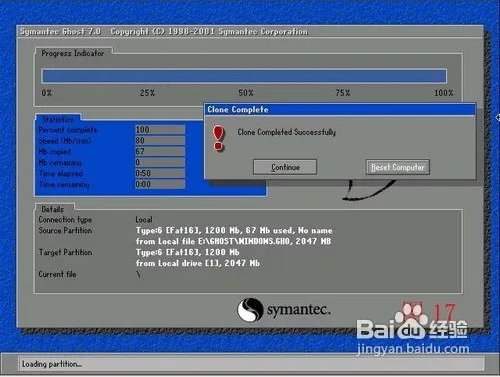Select the Mb copied value field
500x377 pixels.
[x=160, y=151]
